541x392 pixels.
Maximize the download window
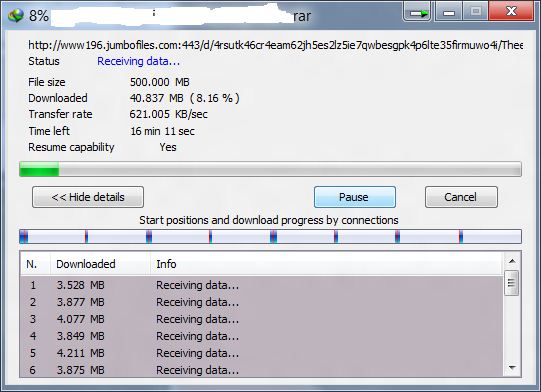pos(475,12)
